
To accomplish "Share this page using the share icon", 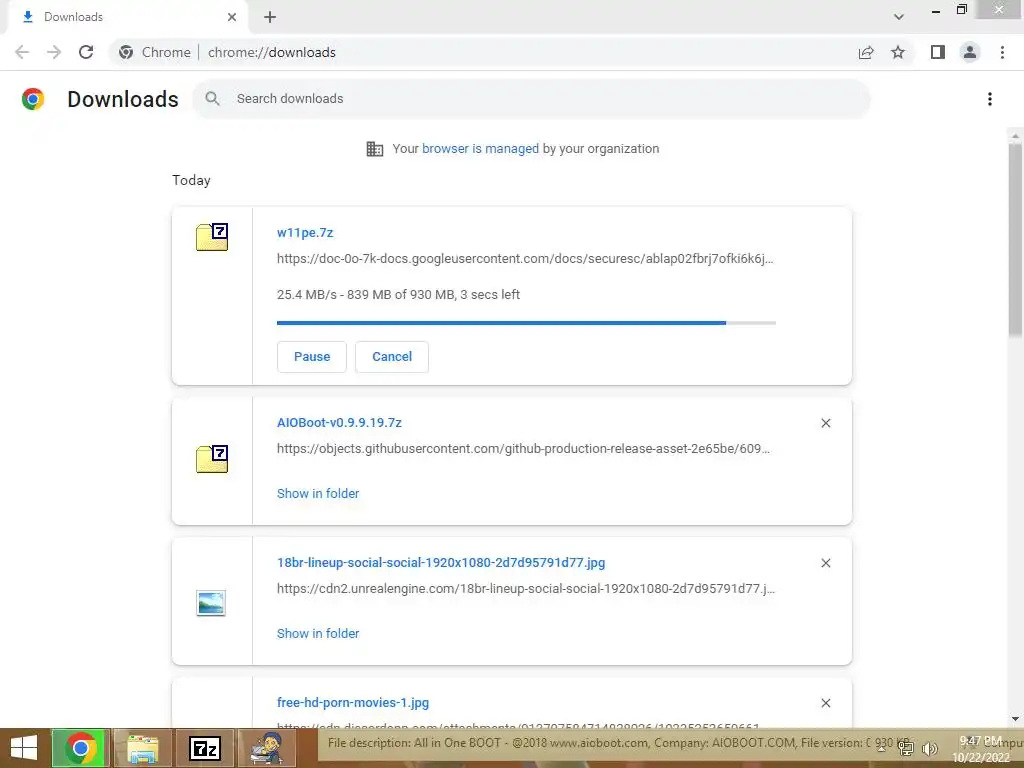I will coord(866,52).
